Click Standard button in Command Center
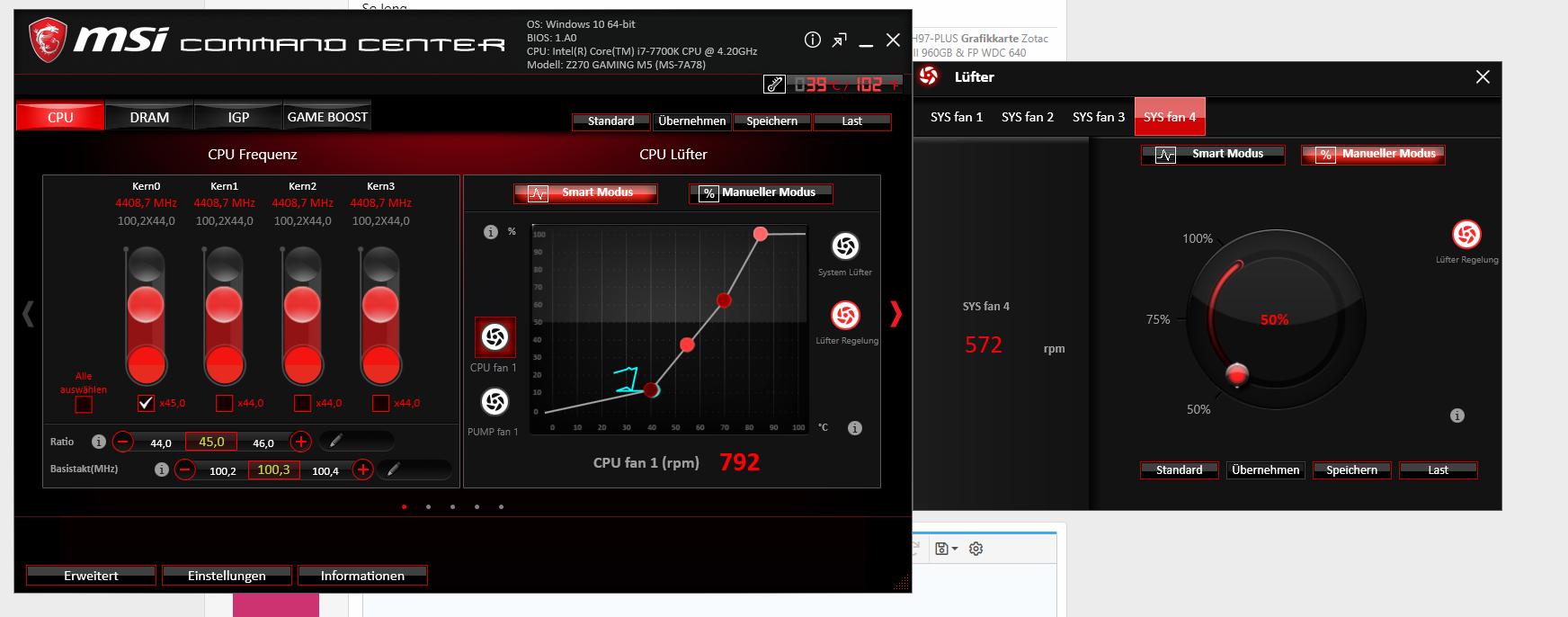This screenshot has height=617, width=1568. pyautogui.click(x=611, y=121)
